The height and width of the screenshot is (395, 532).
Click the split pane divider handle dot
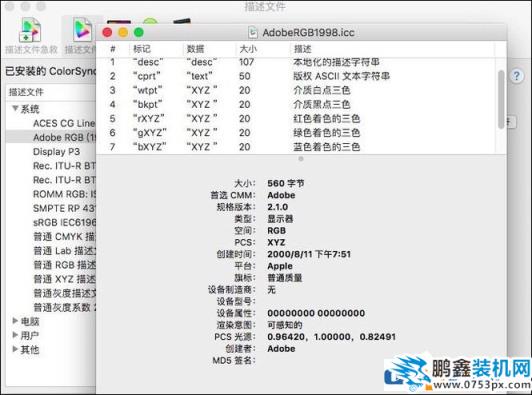pos(301,158)
